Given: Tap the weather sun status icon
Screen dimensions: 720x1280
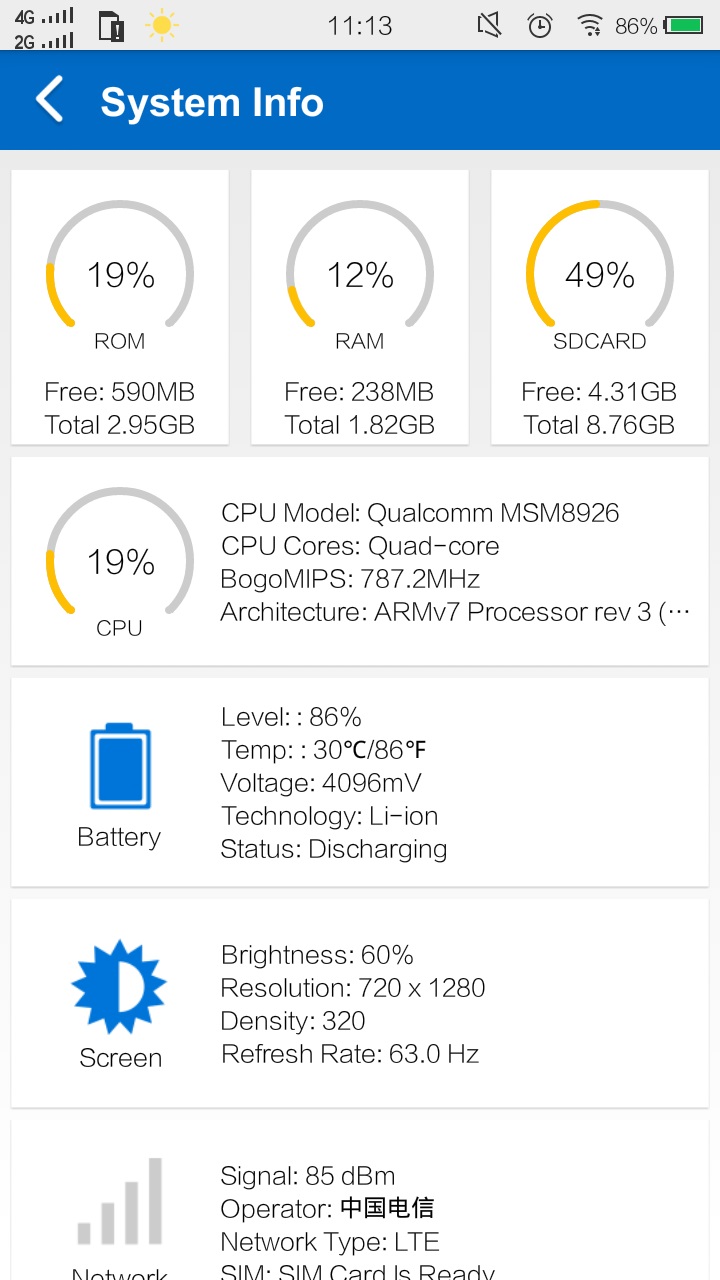Looking at the screenshot, I should 162,26.
